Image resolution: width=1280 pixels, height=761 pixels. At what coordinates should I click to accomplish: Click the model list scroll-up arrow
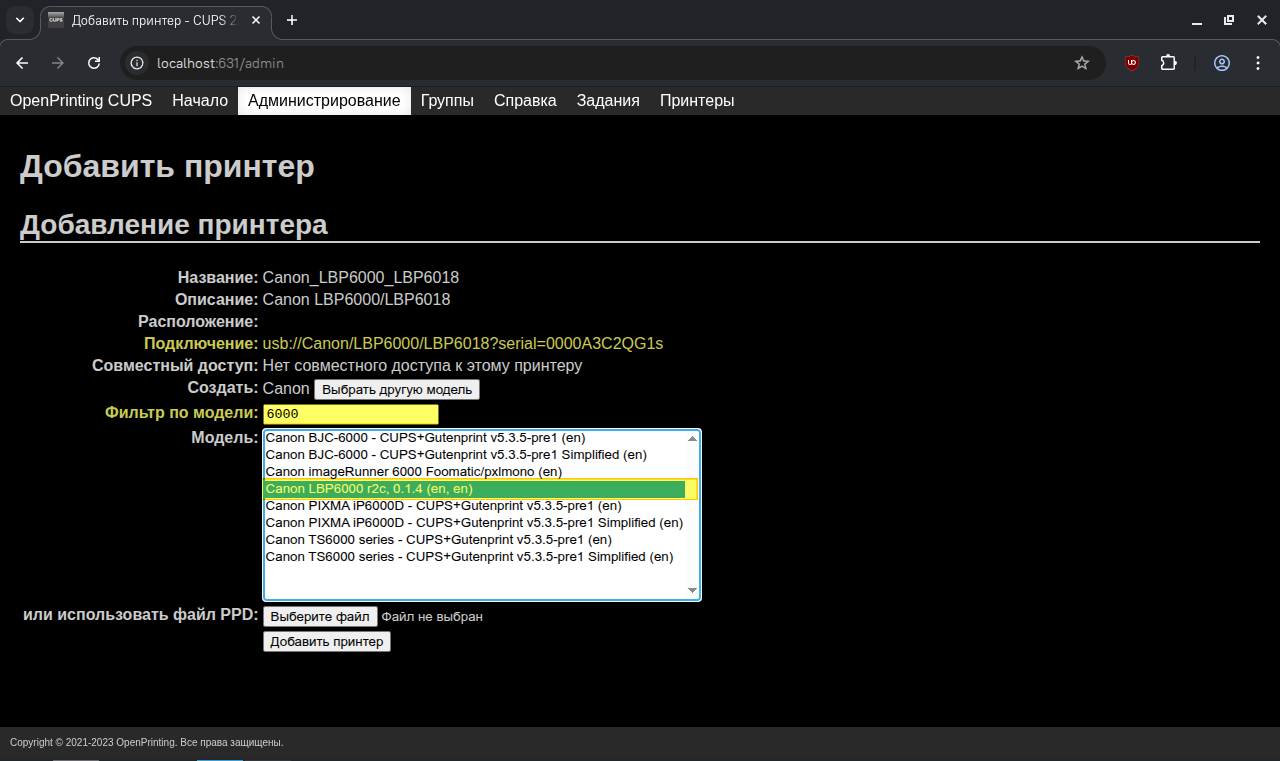click(x=692, y=438)
